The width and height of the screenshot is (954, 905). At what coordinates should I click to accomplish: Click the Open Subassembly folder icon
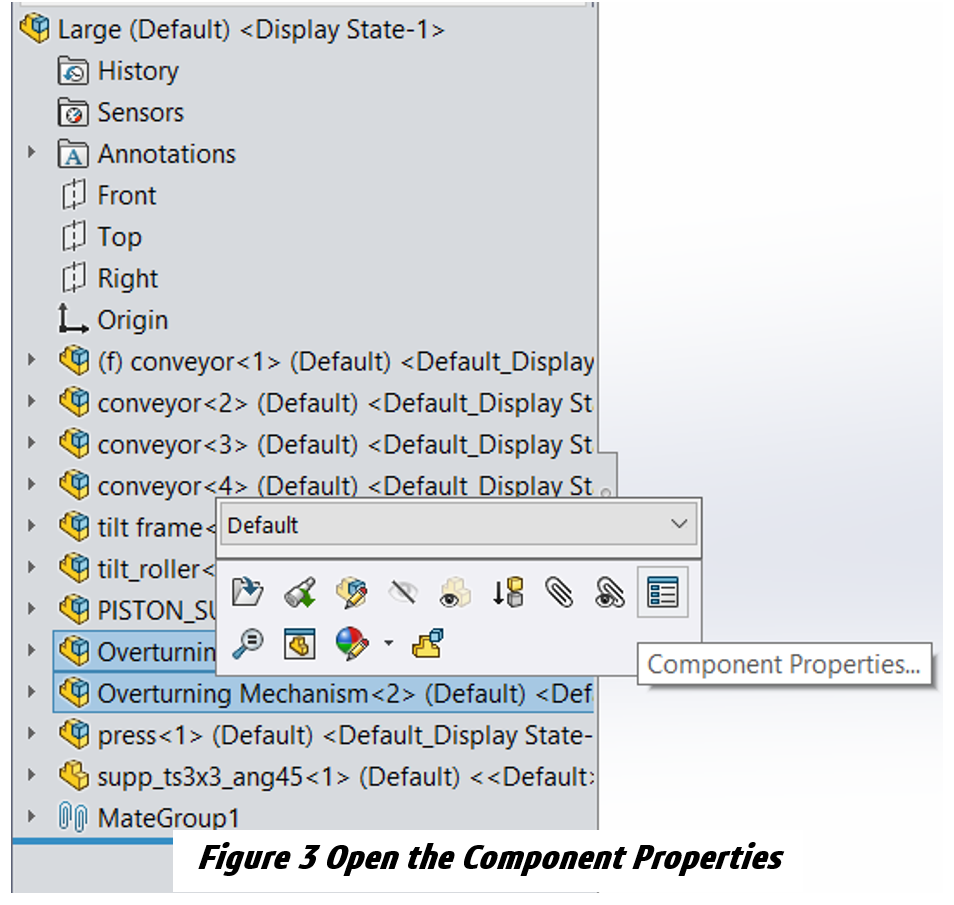[246, 593]
